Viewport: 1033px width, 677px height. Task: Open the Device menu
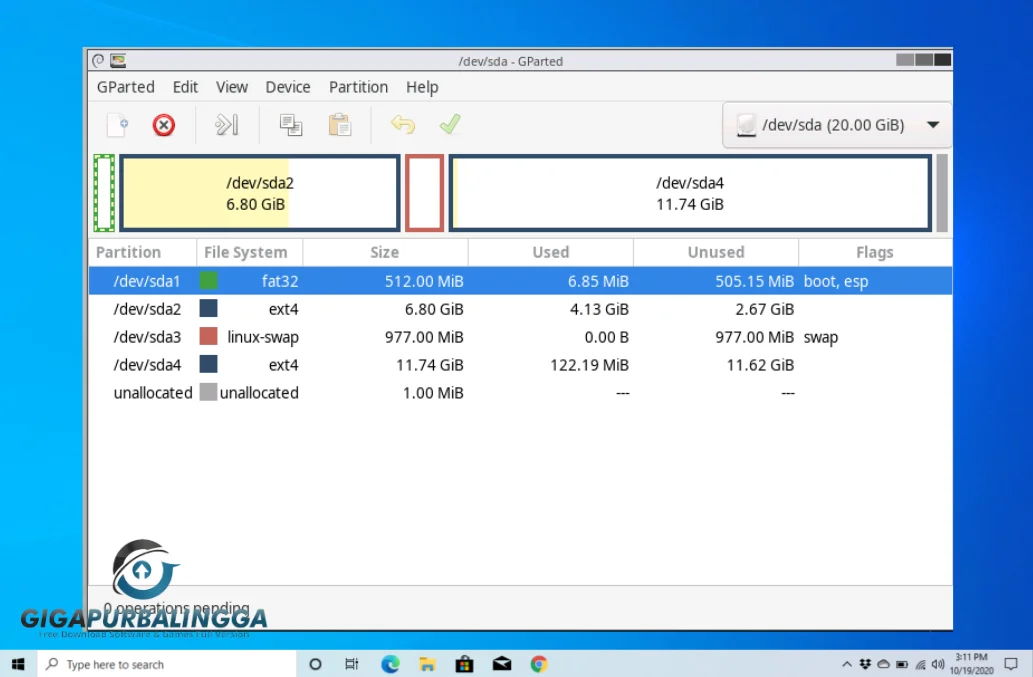click(x=288, y=87)
